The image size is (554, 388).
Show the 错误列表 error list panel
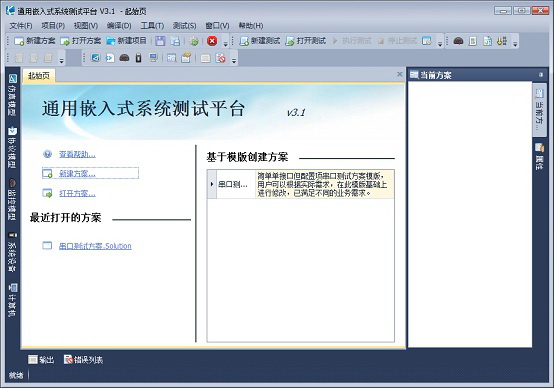(83, 360)
